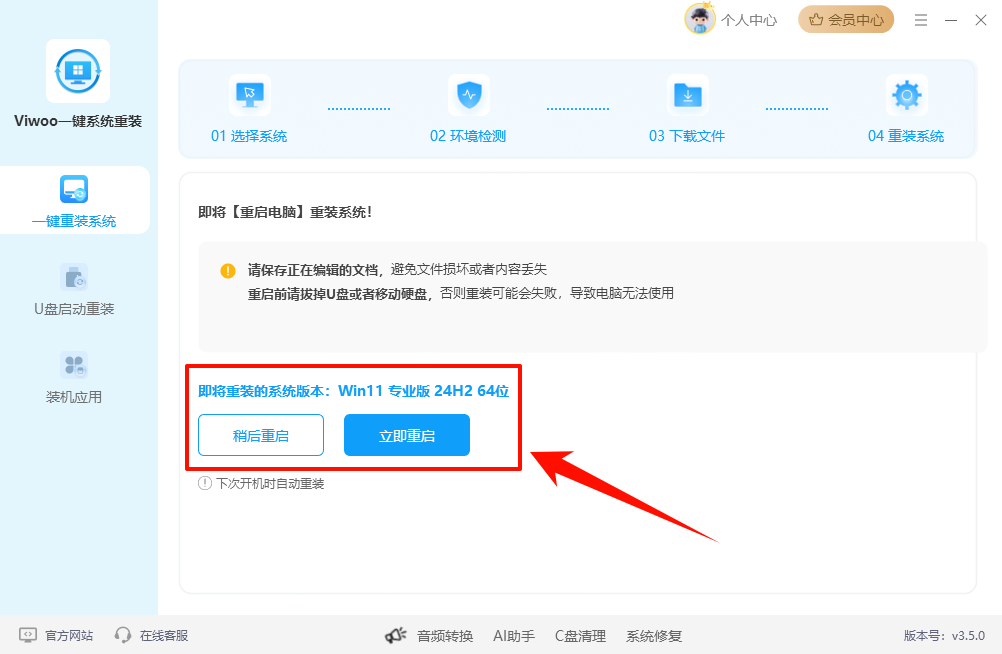
Task: Open 个人中心 account link
Action: click(749, 20)
